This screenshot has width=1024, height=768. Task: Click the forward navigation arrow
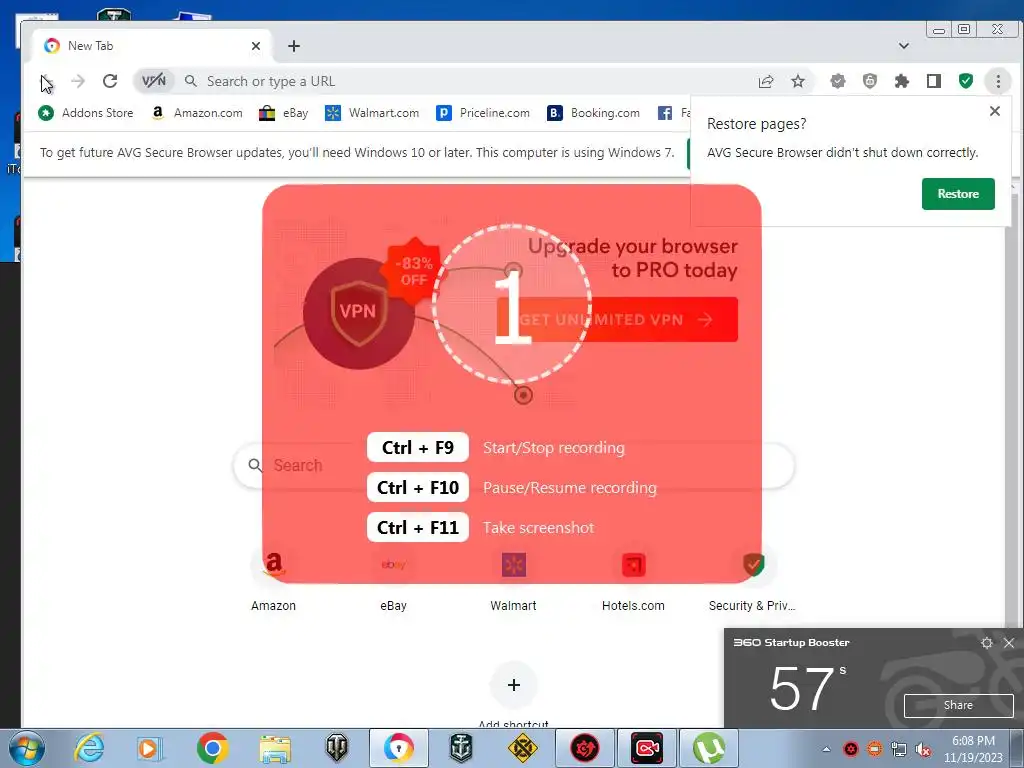tap(78, 81)
